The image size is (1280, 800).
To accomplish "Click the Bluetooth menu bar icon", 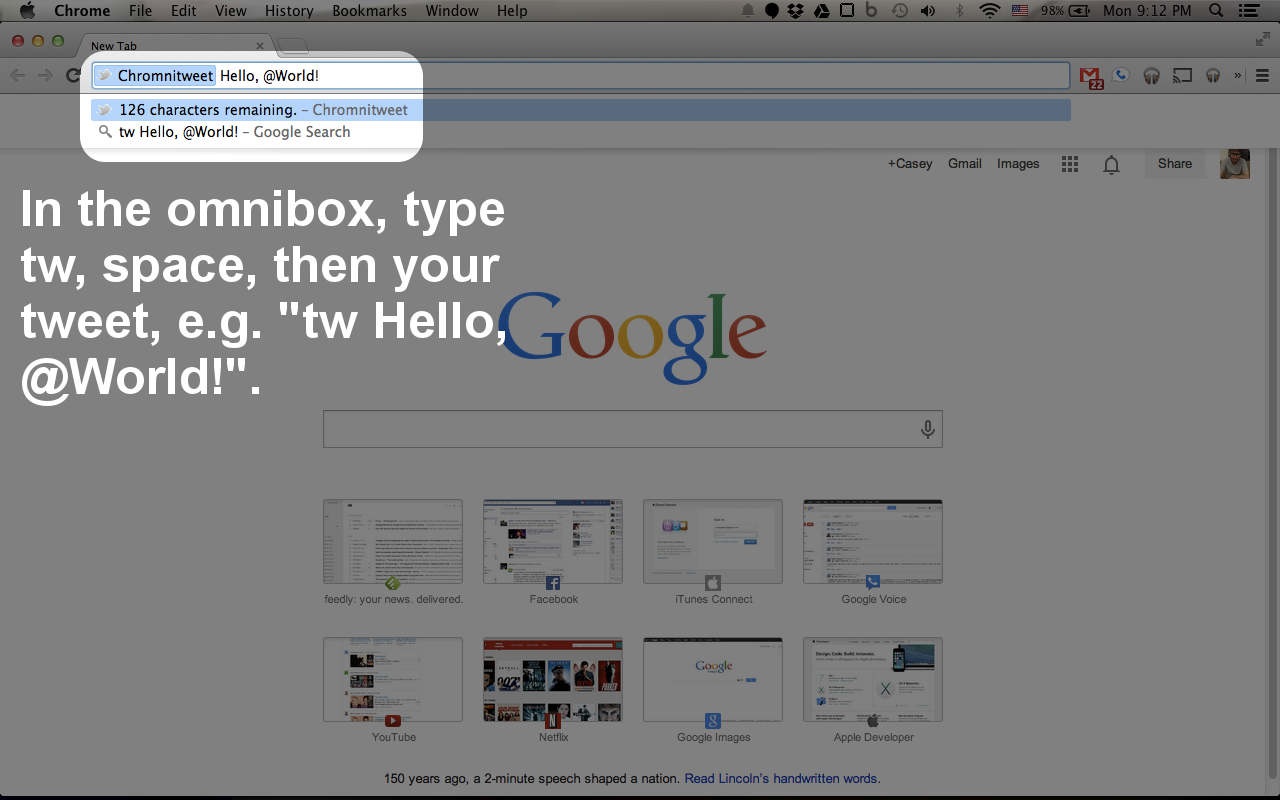I will point(959,11).
